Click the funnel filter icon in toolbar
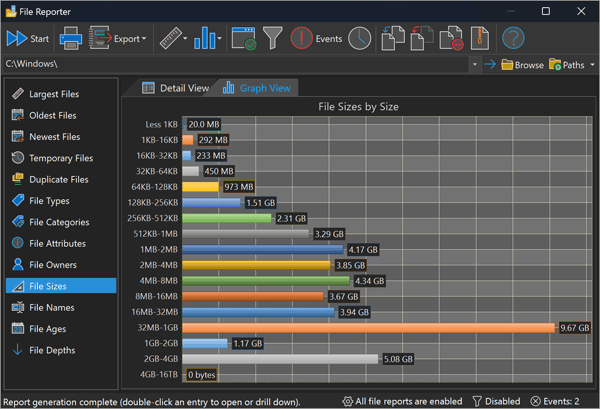This screenshot has height=409, width=600. 272,39
